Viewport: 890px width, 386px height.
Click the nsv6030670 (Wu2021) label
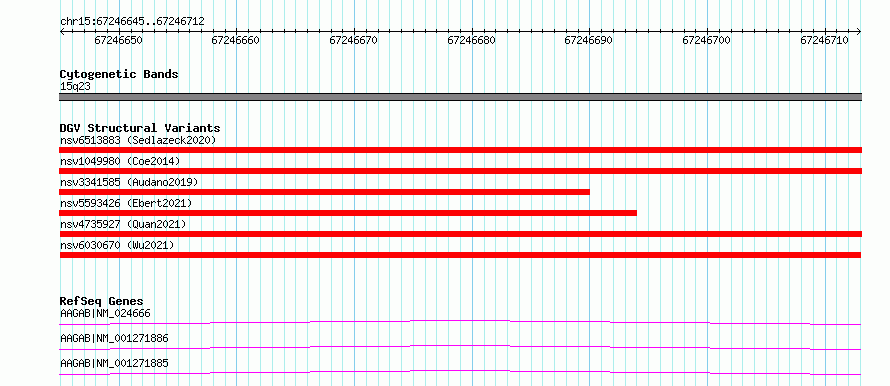click(x=117, y=245)
